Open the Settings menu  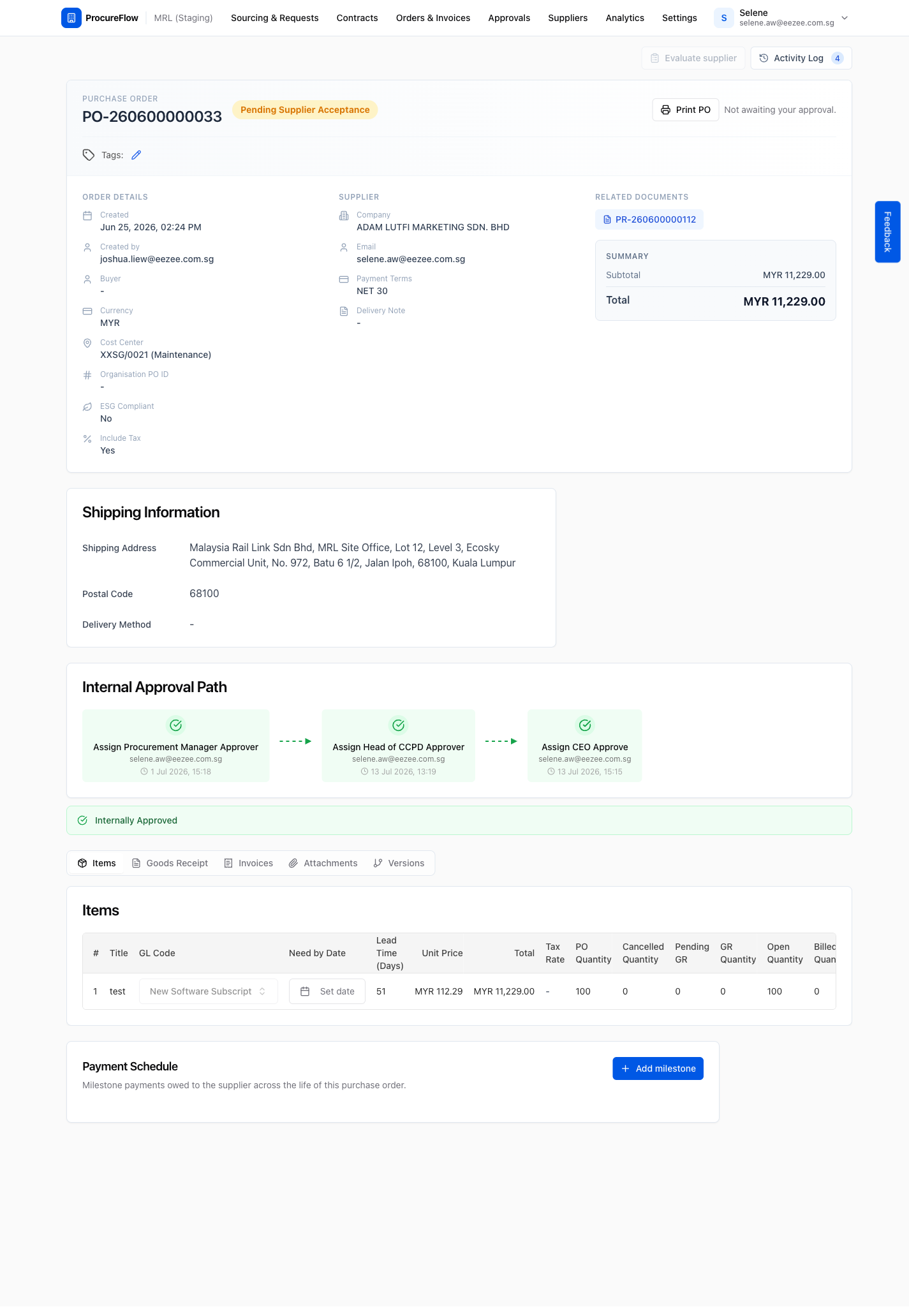[x=679, y=18]
